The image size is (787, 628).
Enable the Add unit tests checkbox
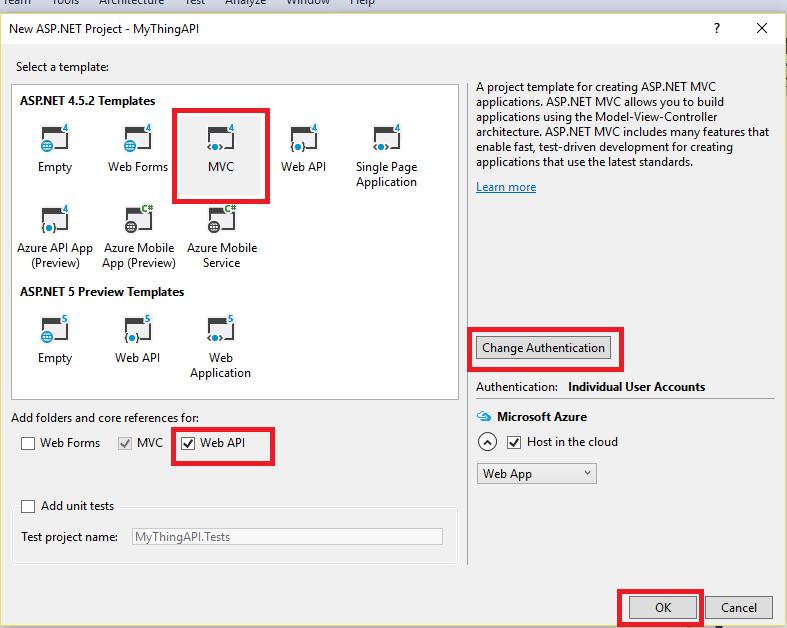29,506
